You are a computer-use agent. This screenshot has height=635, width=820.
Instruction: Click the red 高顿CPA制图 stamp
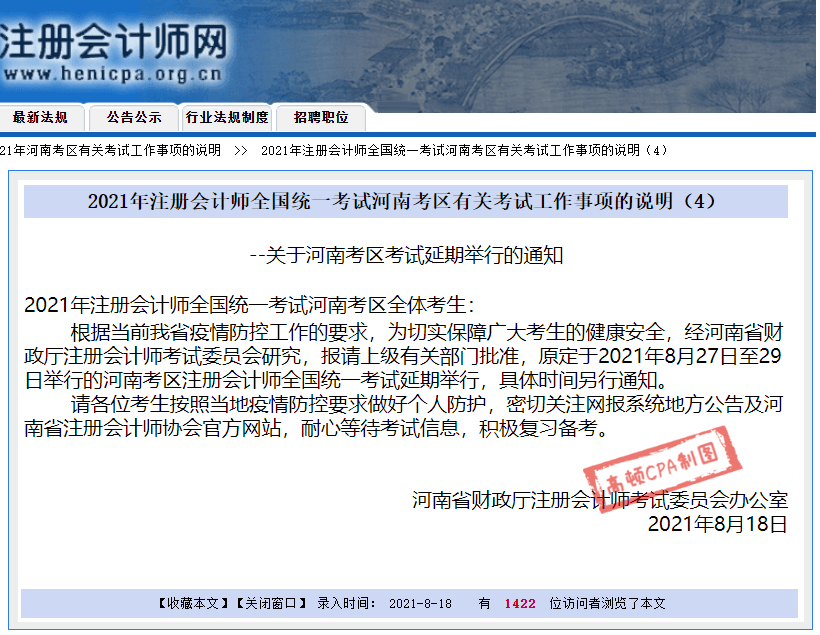(x=662, y=469)
